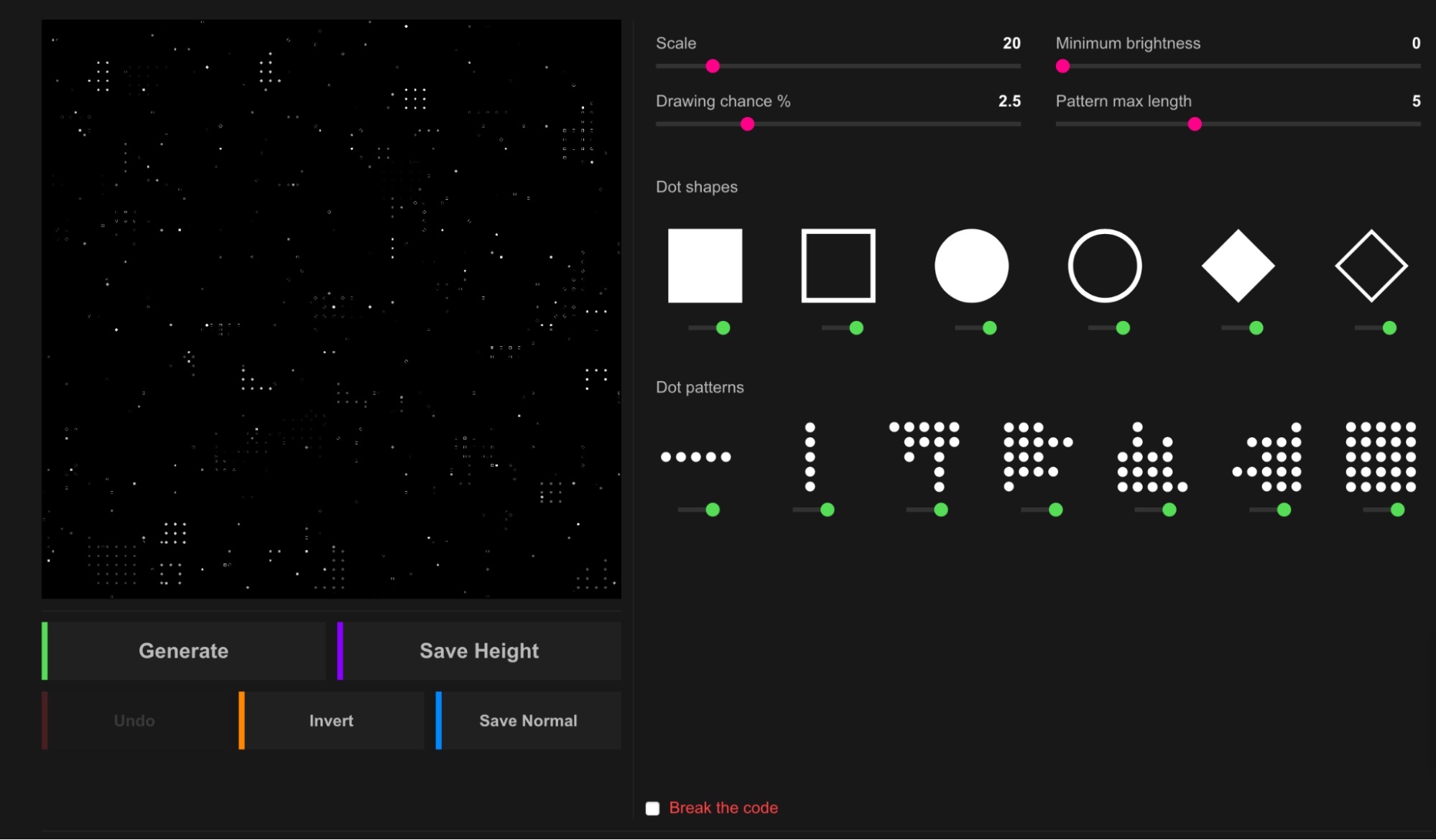Click the Drawing chance slider handle

tap(747, 124)
